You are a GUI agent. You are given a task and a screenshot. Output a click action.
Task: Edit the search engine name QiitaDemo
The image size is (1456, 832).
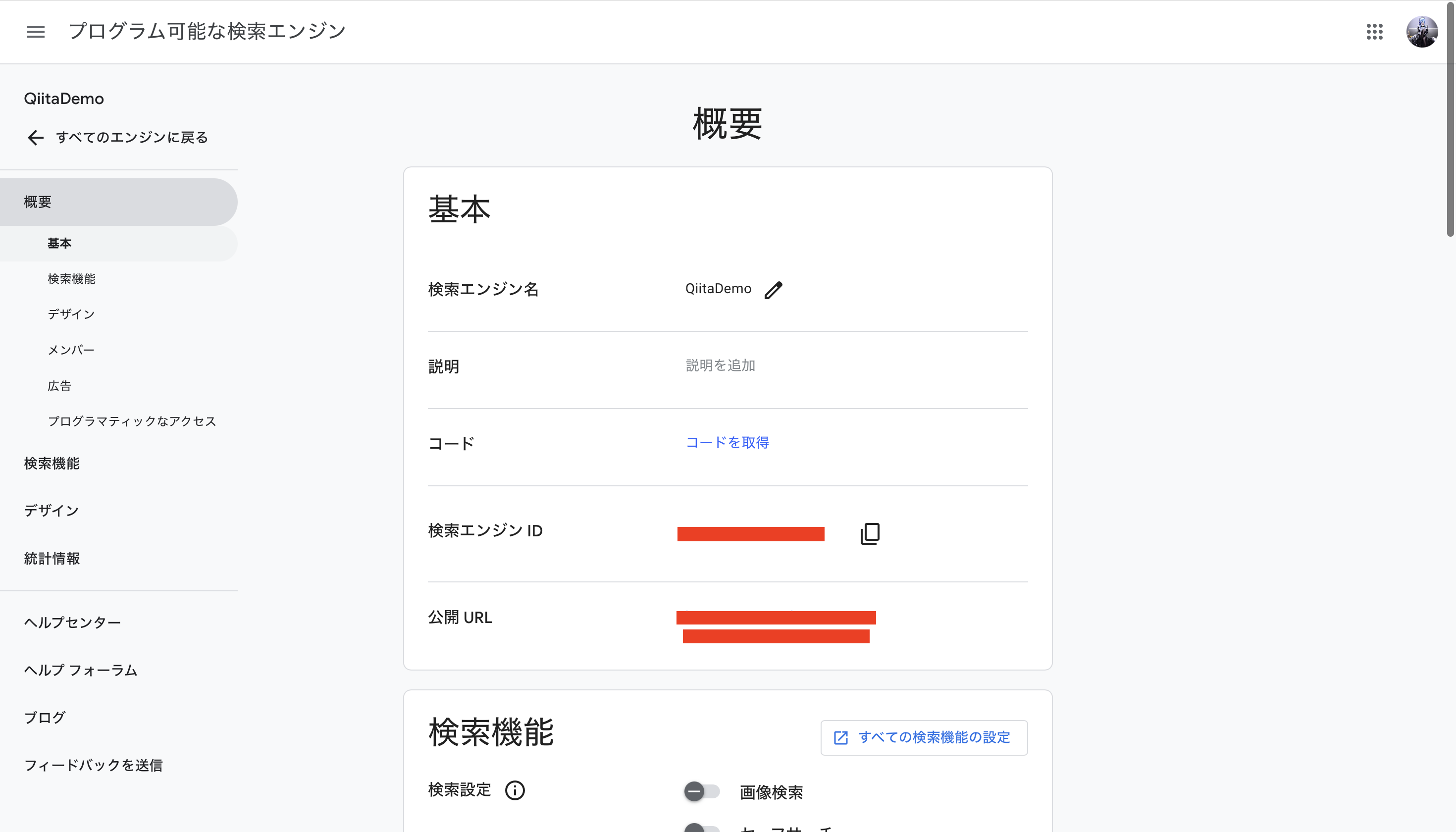(773, 290)
